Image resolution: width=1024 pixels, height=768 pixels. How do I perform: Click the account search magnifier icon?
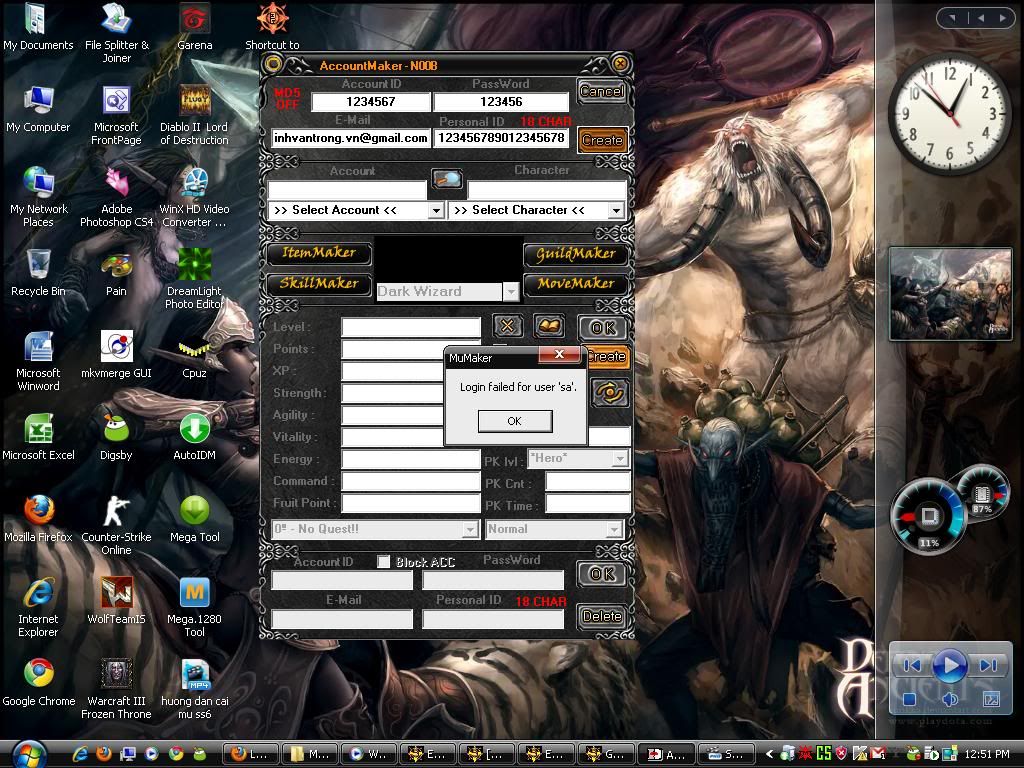coord(447,179)
